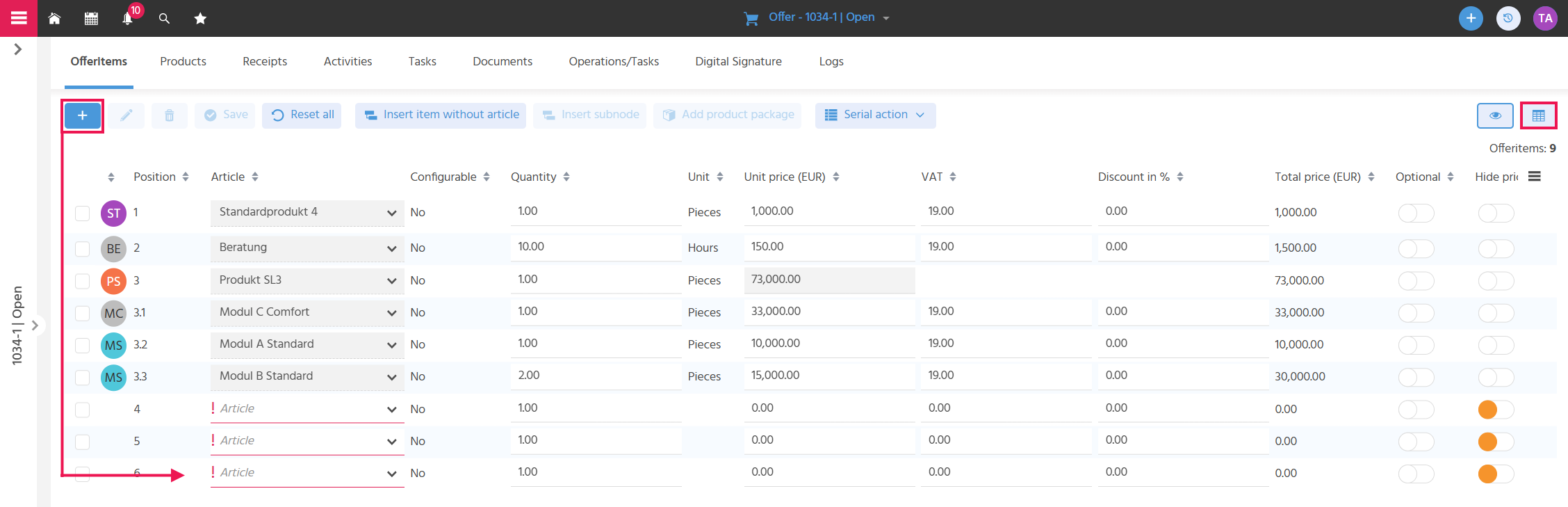Disable Hide price switch on position 4

[x=1496, y=410]
